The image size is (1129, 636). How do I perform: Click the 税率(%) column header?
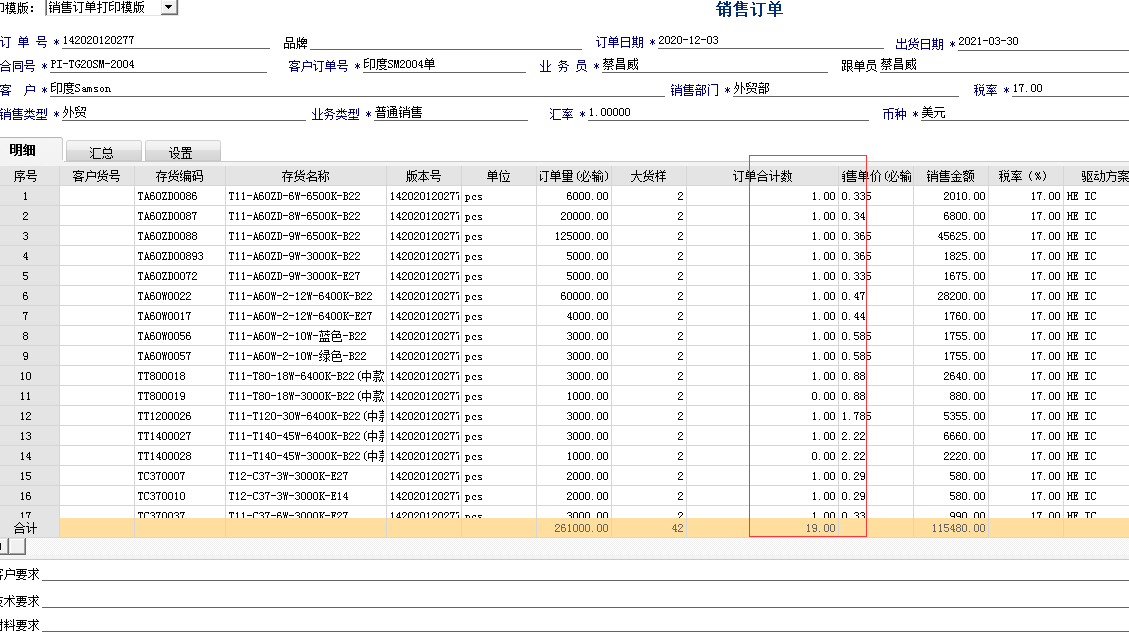[1025, 176]
